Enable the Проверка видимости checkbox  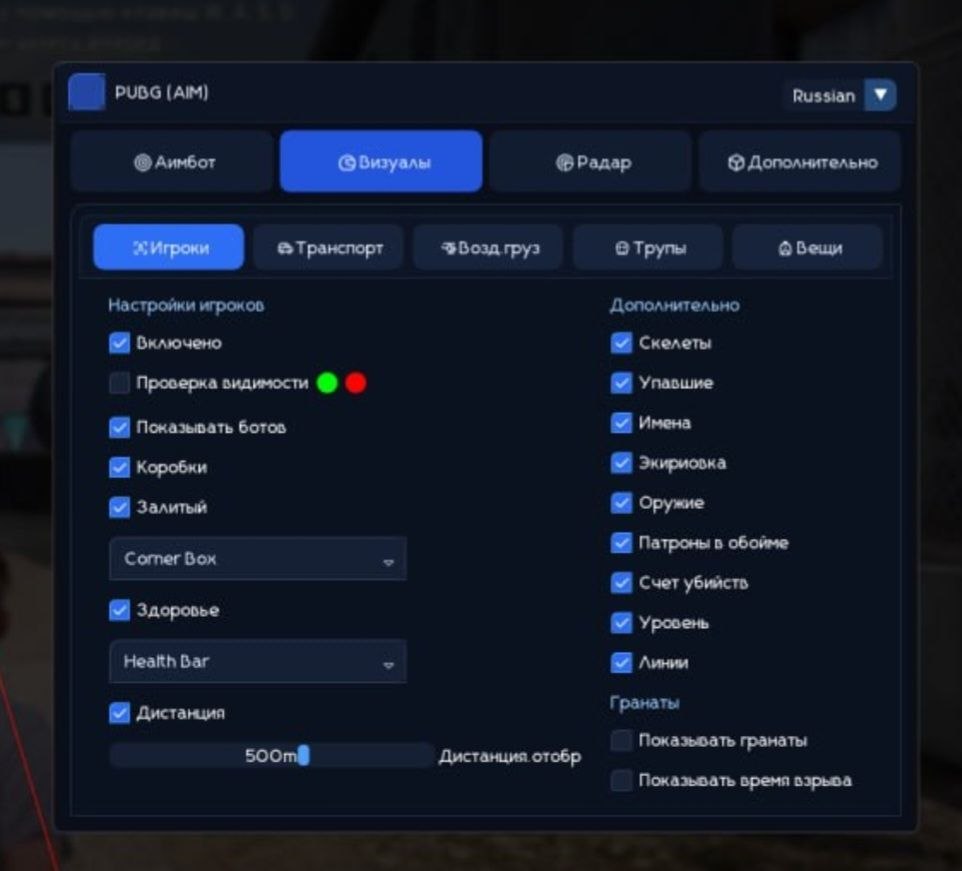[x=120, y=383]
